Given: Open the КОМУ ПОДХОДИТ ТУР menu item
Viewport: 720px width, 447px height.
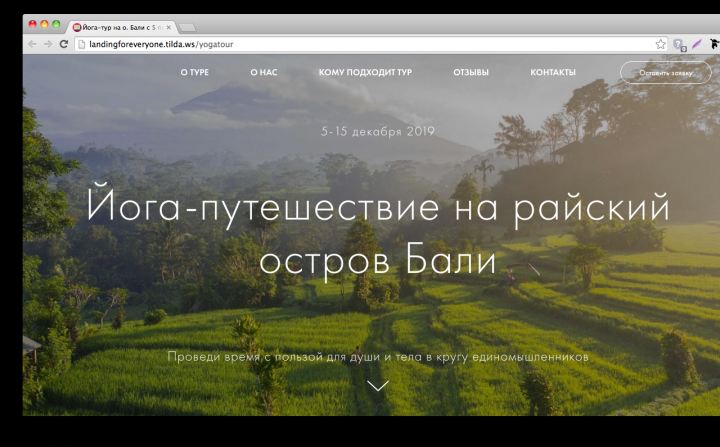Looking at the screenshot, I should [x=365, y=72].
